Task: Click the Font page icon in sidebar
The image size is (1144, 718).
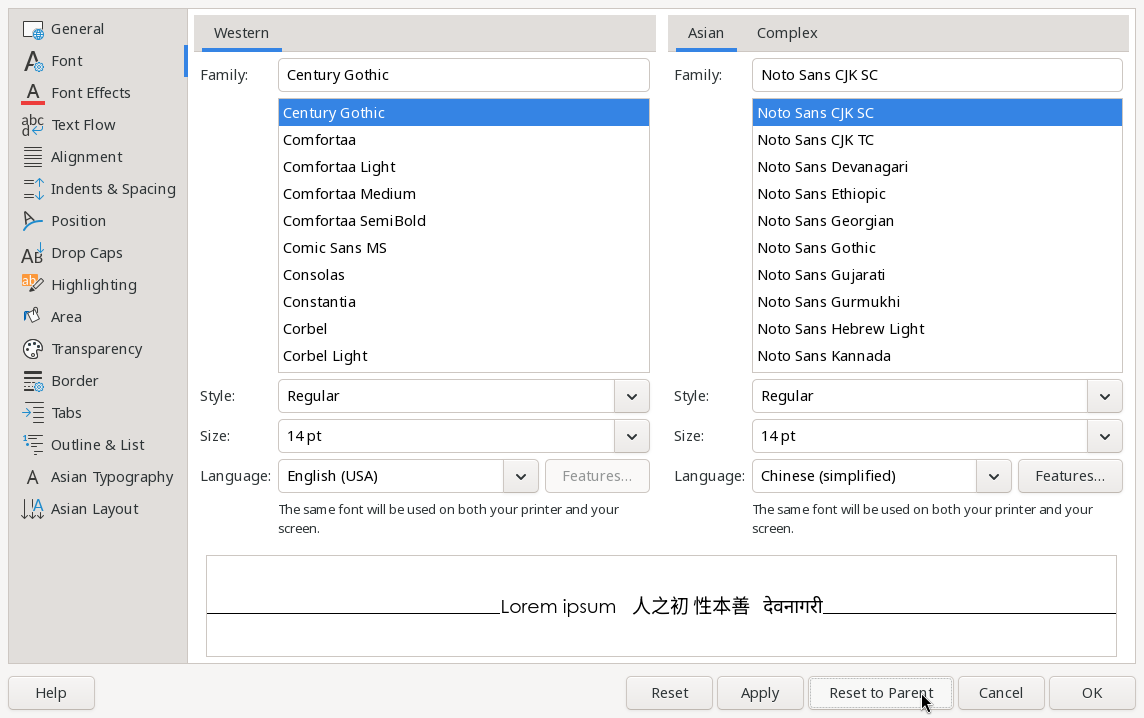Action: pyautogui.click(x=33, y=61)
